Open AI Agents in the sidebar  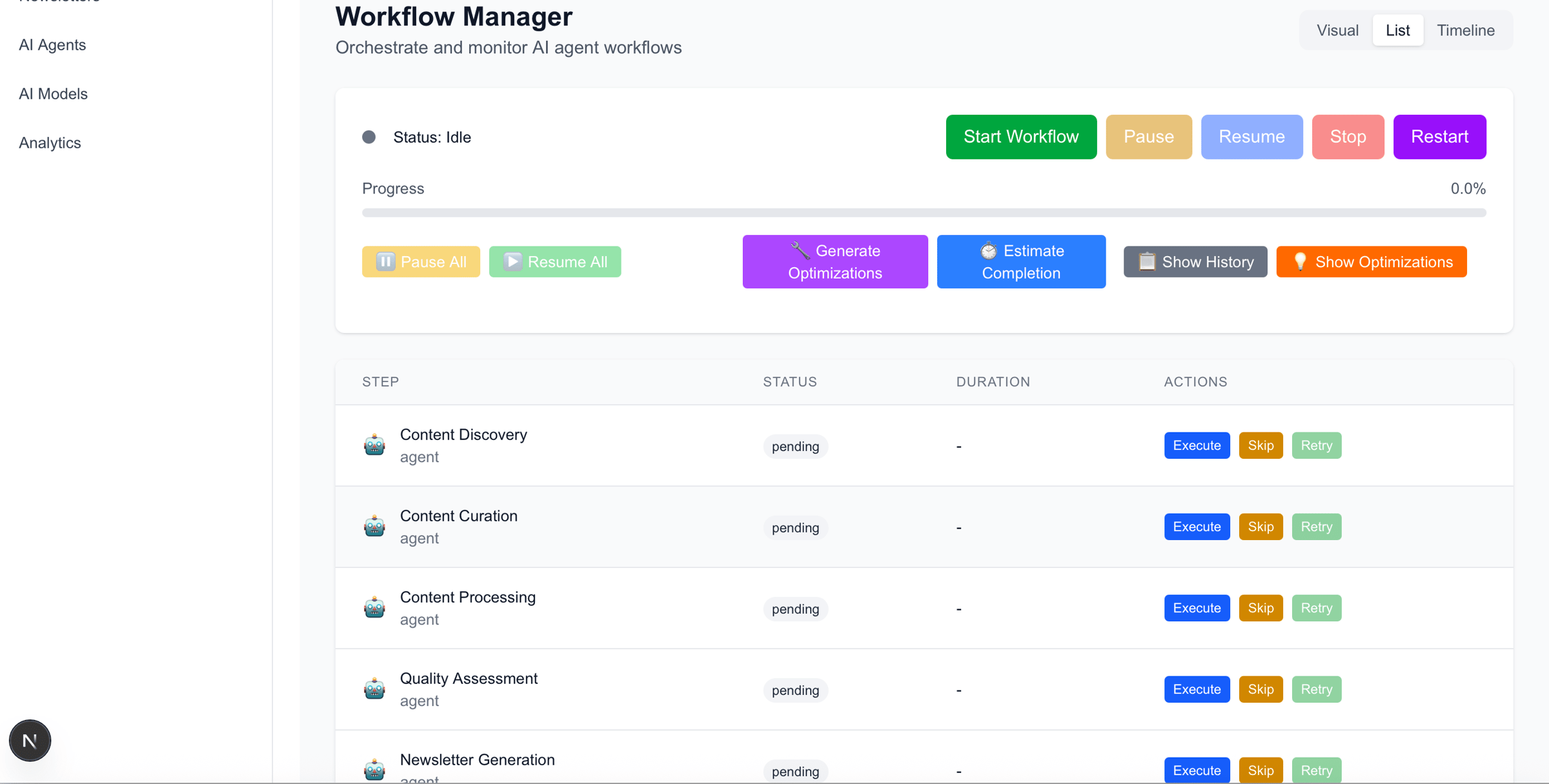pyautogui.click(x=52, y=45)
